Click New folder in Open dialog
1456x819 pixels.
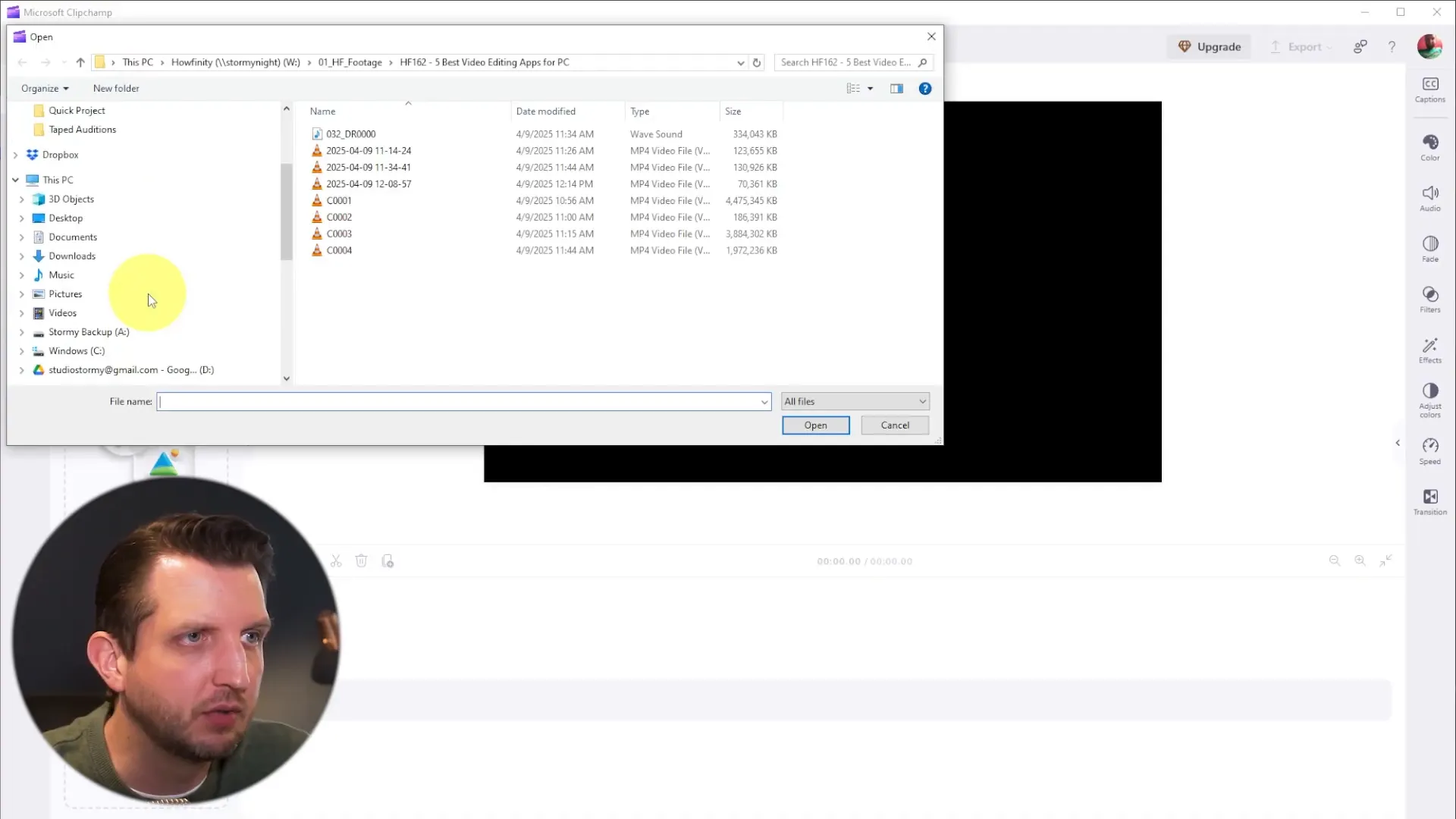point(116,89)
